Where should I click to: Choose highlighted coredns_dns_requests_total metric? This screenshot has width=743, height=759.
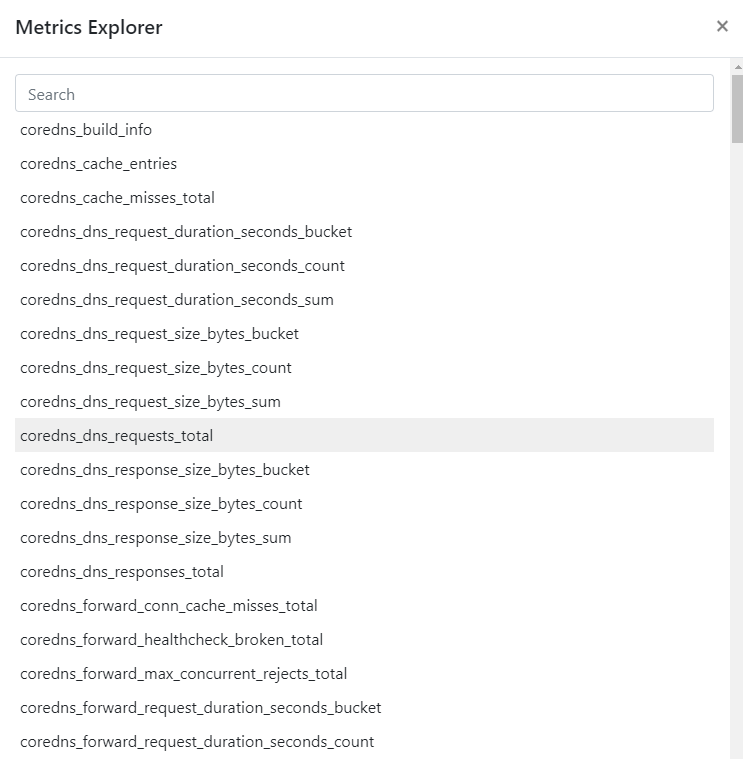pyautogui.click(x=364, y=435)
